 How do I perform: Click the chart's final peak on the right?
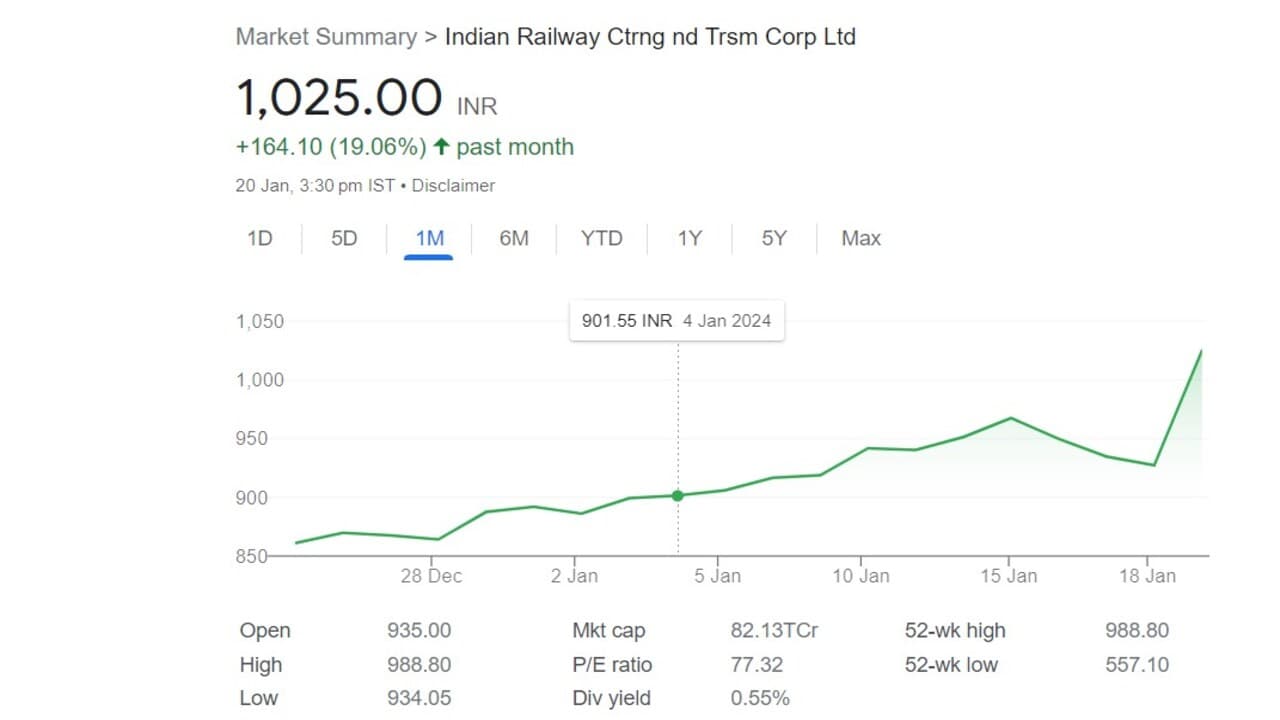(1200, 351)
